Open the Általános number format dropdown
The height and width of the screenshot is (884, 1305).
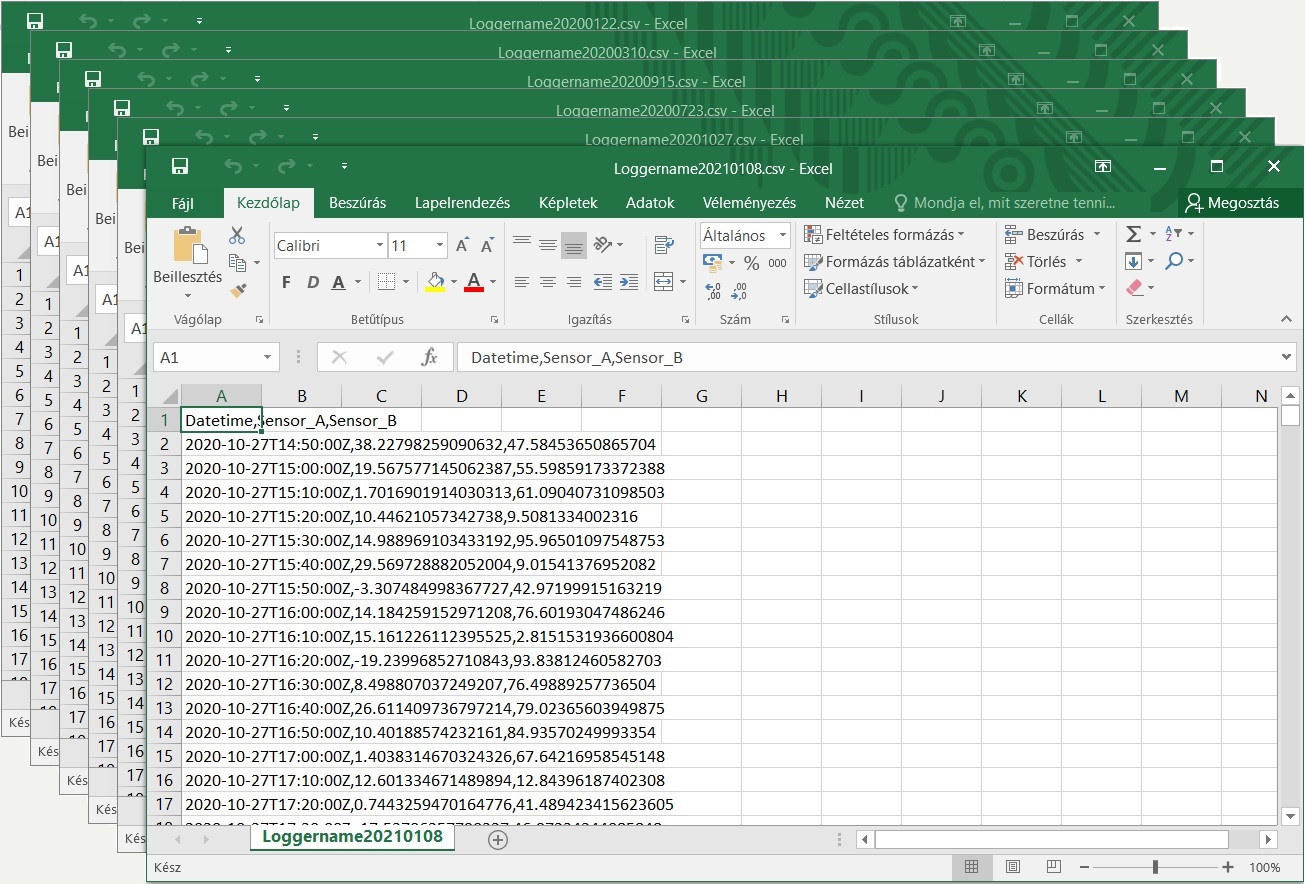pos(782,236)
